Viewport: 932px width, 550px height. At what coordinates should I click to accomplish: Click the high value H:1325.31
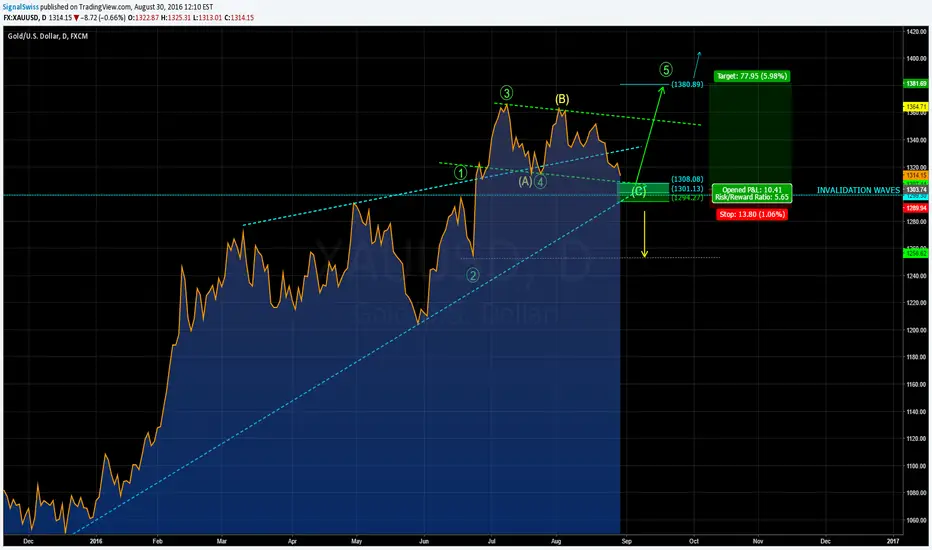(175, 18)
